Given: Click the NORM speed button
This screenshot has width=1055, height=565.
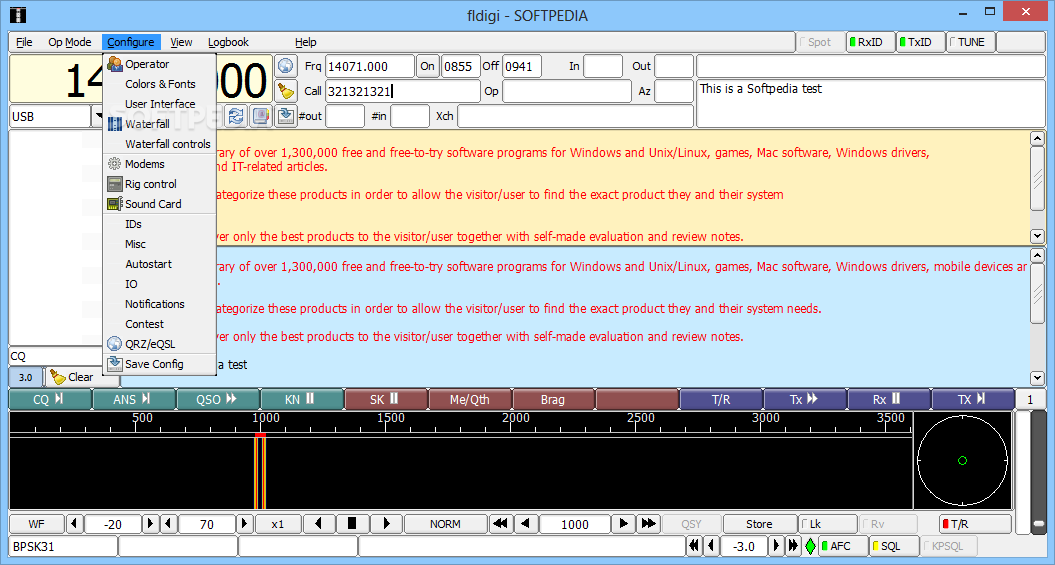Looking at the screenshot, I should coord(445,524).
